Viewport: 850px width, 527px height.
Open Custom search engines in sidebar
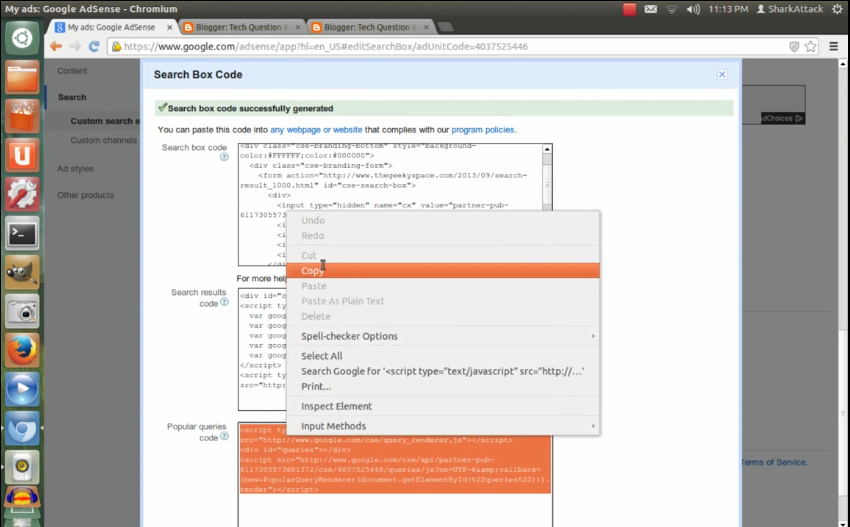click(105, 121)
